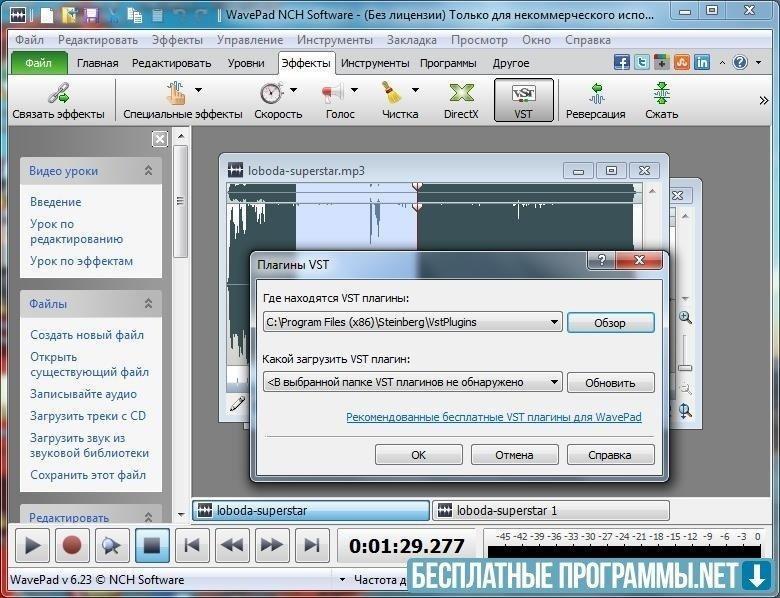Screen dimensions: 780x598
Task: Switch to the Programs ribbon tab
Action: pos(448,63)
